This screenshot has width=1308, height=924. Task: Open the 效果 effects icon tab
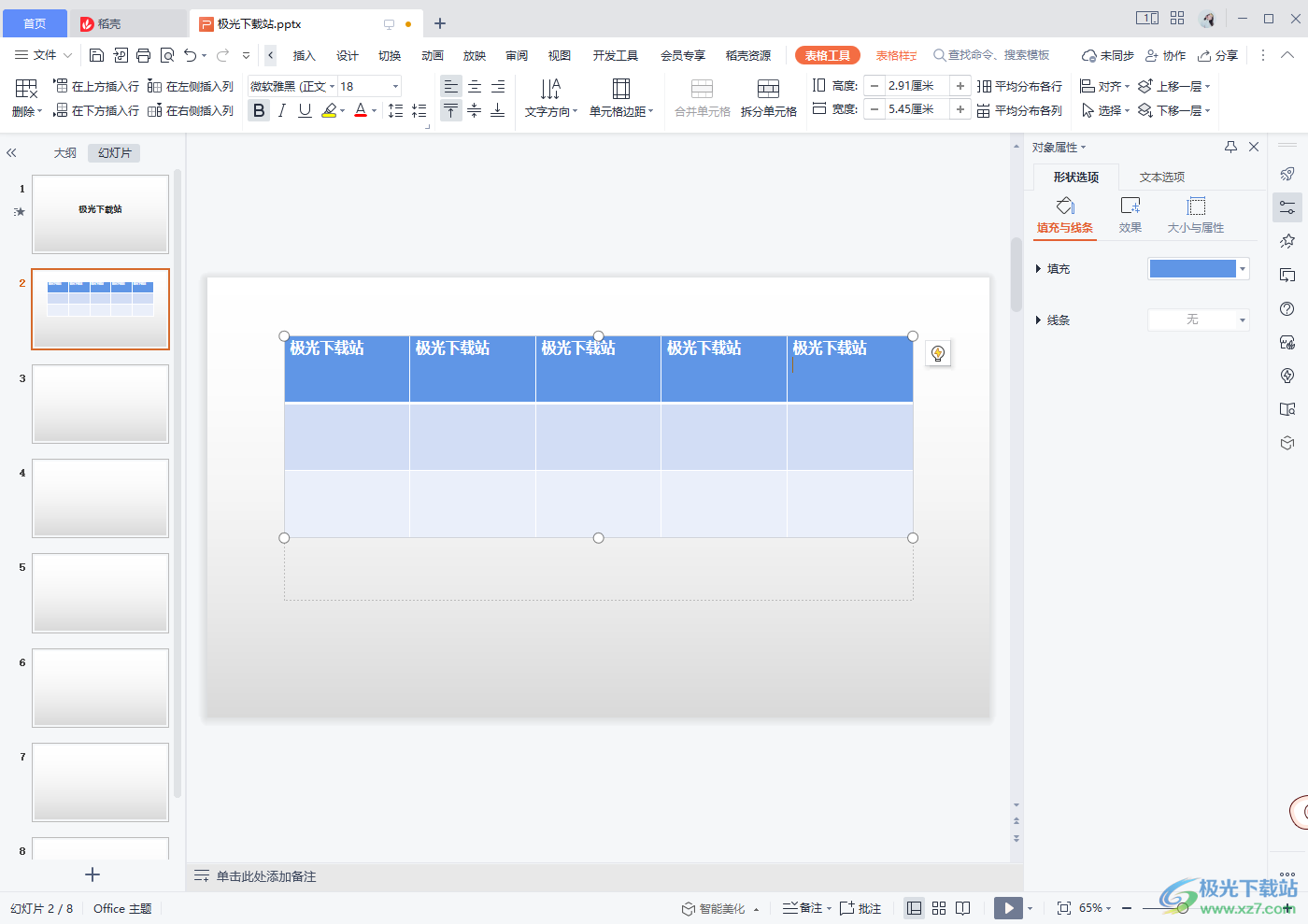coord(1130,214)
